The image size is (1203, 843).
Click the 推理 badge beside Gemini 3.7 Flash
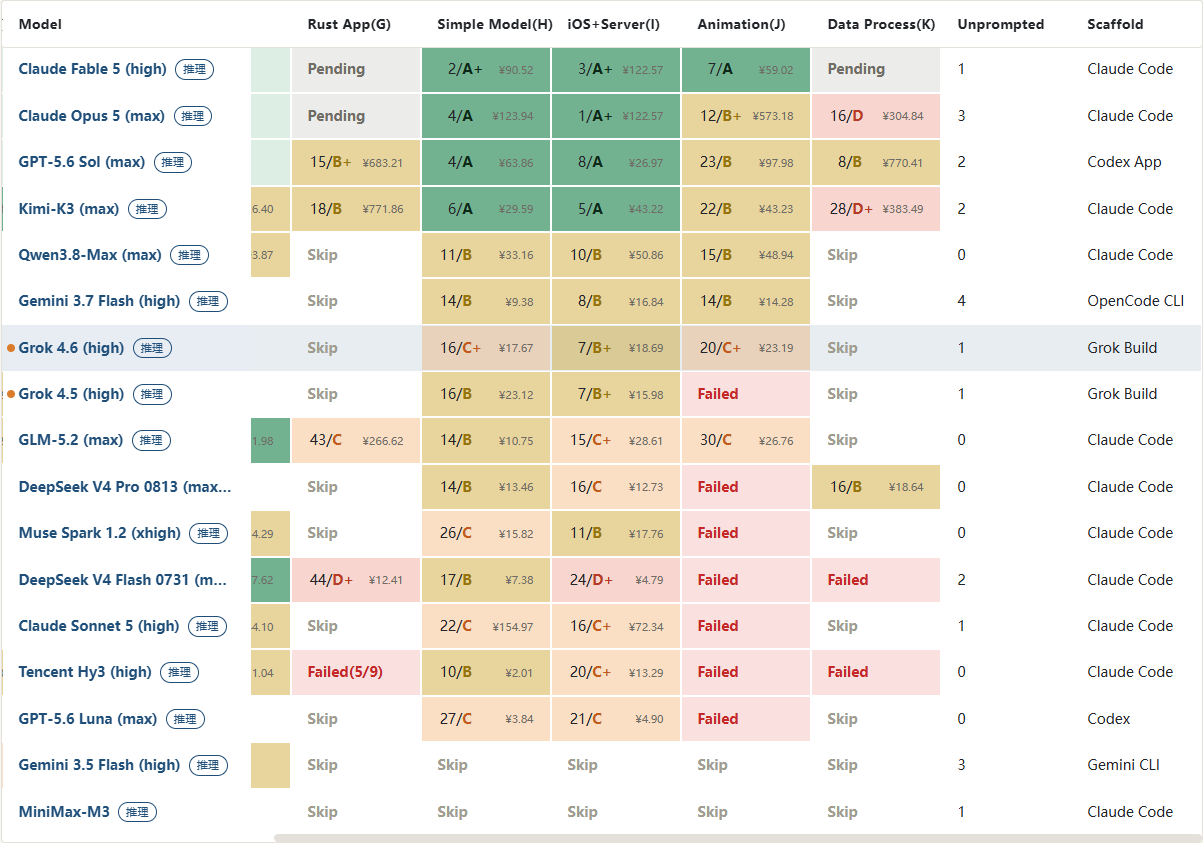point(207,301)
